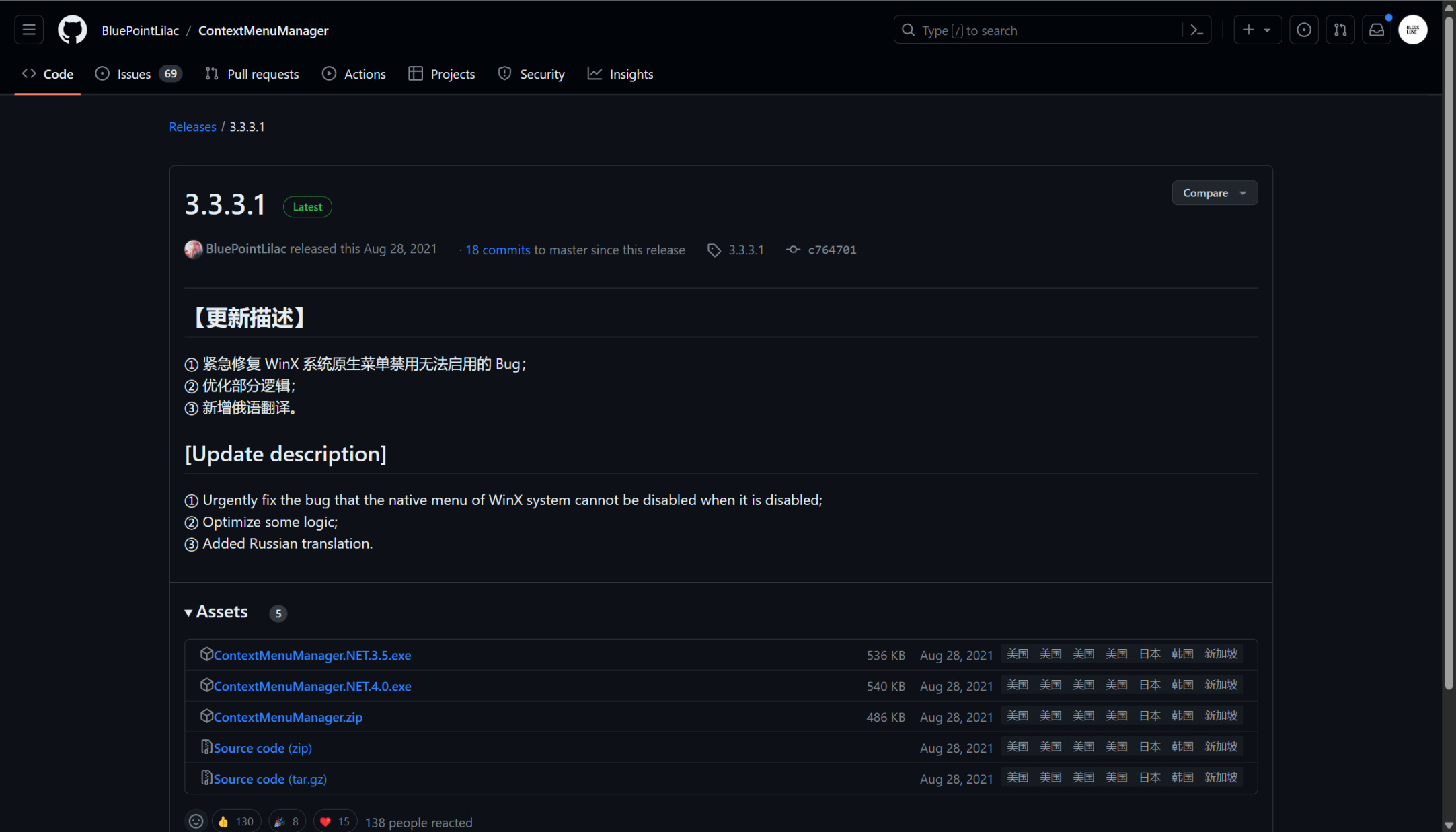Open the notifications inbox icon
Viewport: 1456px width, 832px height.
(x=1377, y=30)
